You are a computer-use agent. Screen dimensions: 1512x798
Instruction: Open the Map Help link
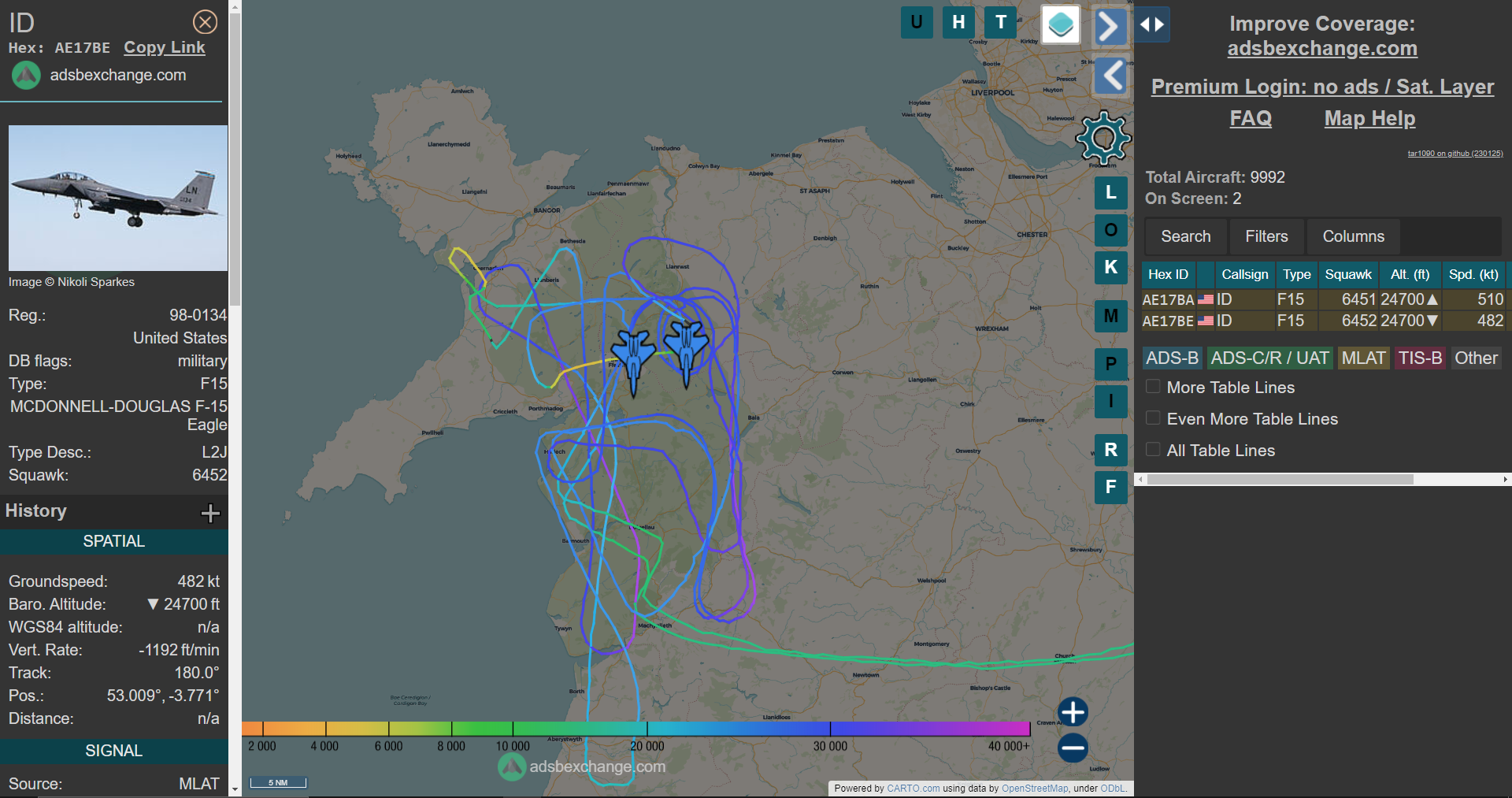pos(1369,118)
